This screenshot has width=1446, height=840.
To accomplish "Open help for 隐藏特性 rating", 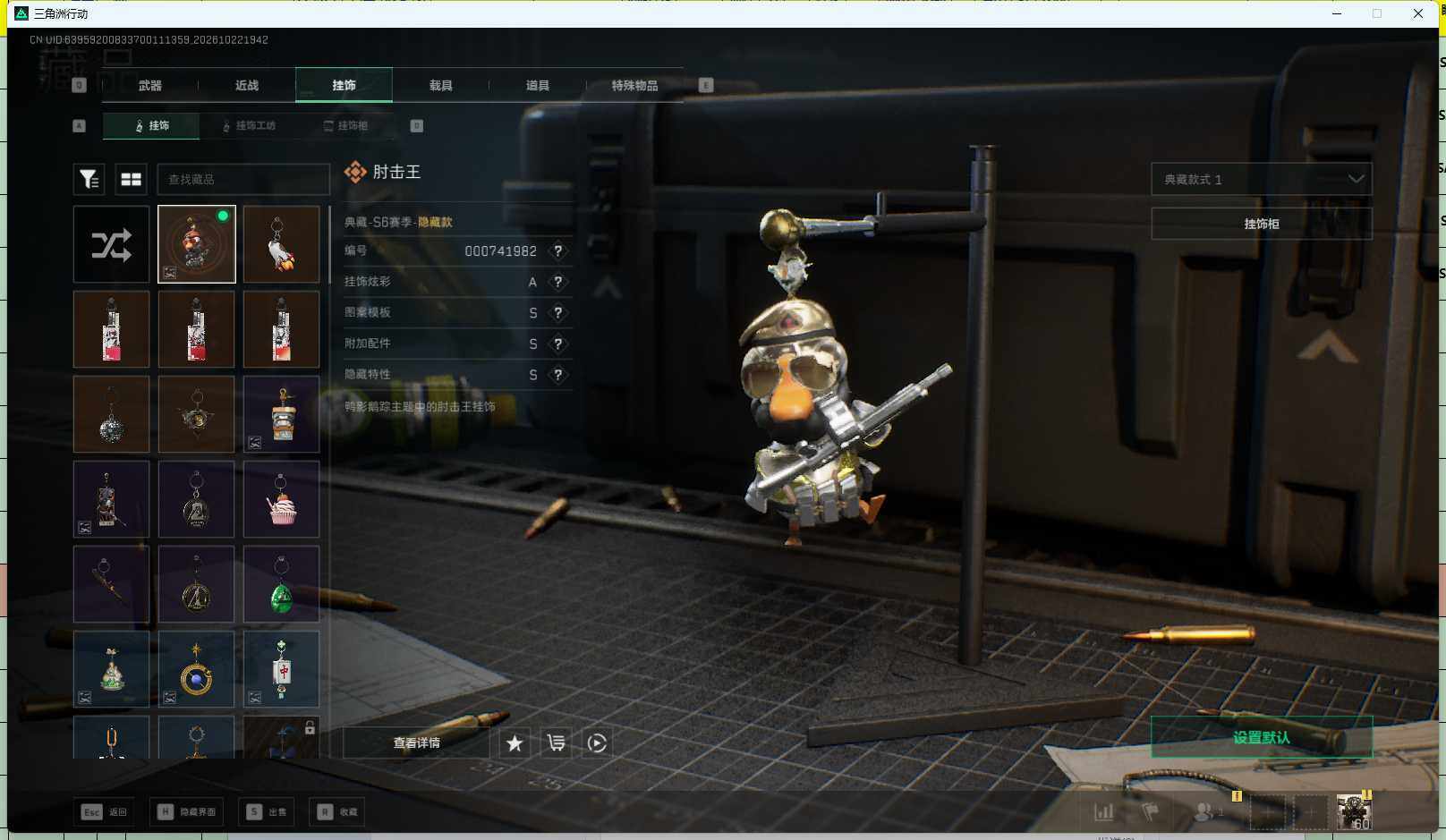I will click(558, 375).
